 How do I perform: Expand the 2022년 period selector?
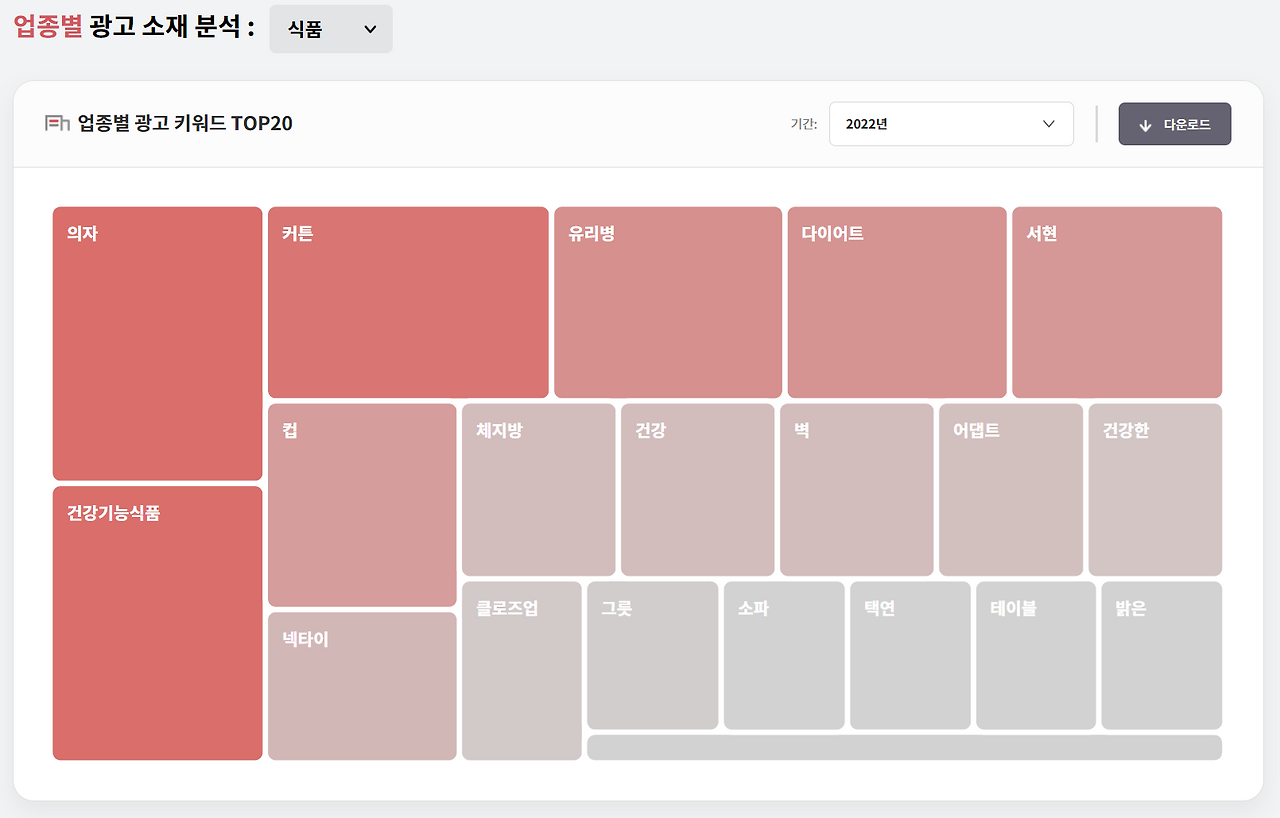tap(950, 124)
